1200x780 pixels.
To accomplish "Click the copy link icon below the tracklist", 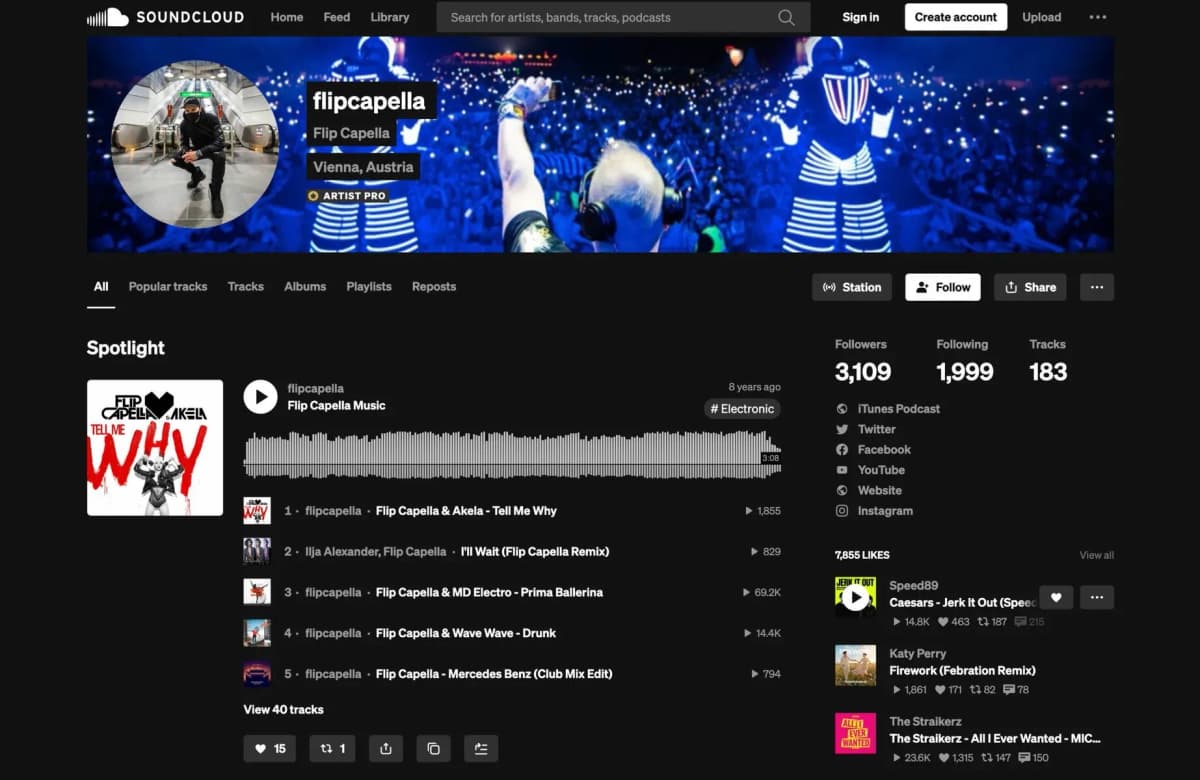I will tap(433, 748).
